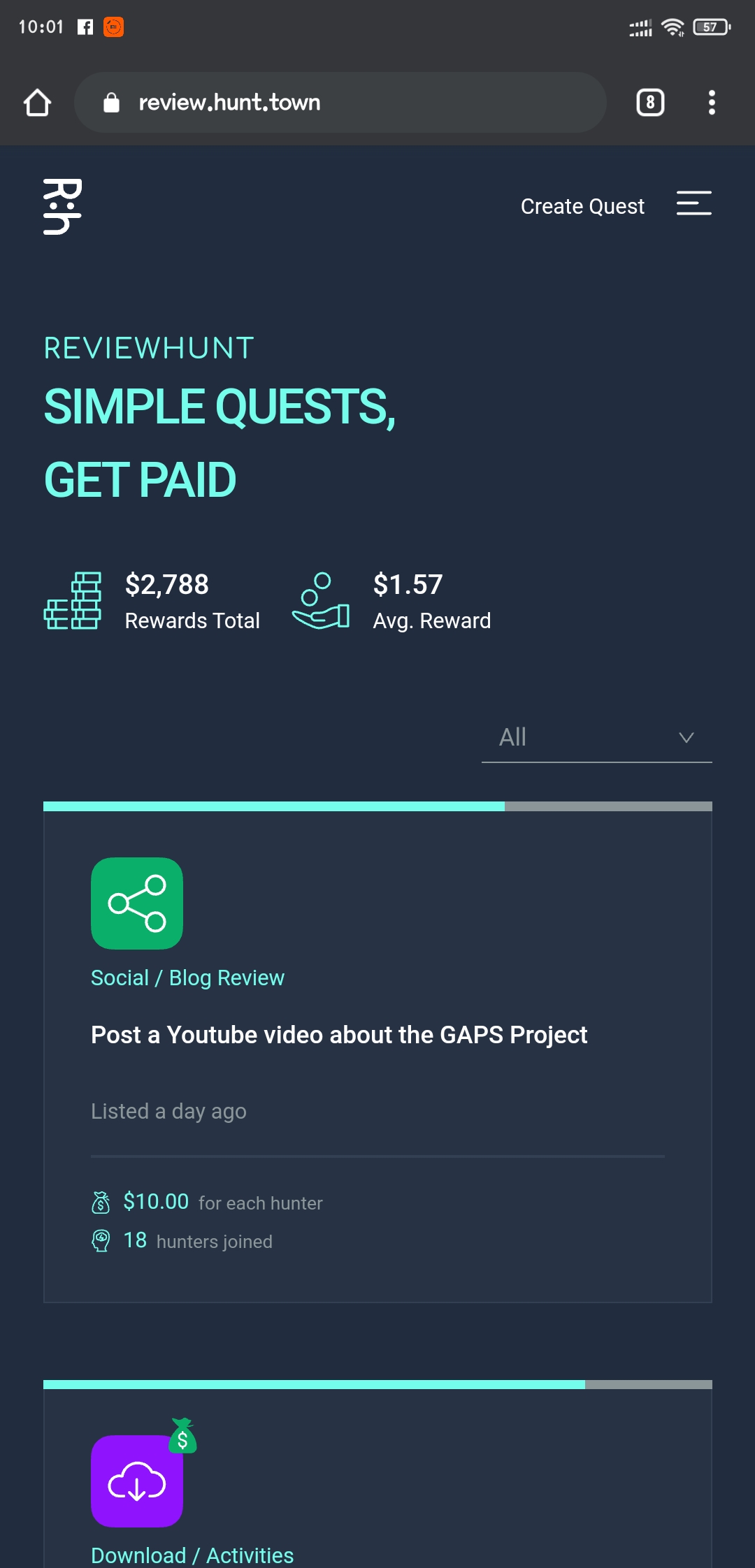Image resolution: width=755 pixels, height=1568 pixels.
Task: Open the GAPS Project Youtube quest
Action: [338, 1035]
